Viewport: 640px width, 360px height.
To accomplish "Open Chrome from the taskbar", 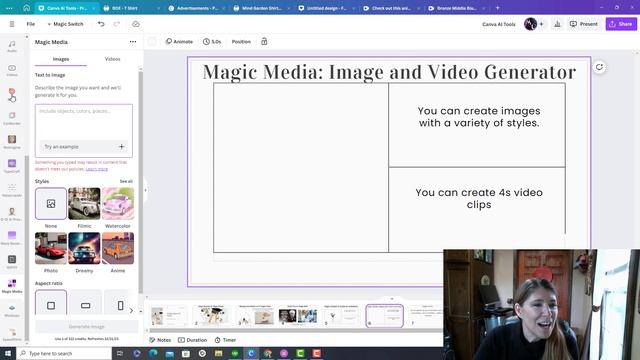I will click(x=267, y=353).
